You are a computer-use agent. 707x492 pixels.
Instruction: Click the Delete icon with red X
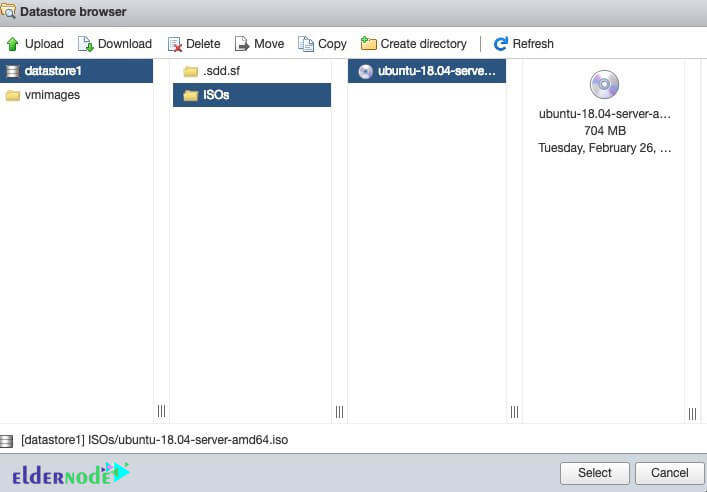[x=174, y=44]
